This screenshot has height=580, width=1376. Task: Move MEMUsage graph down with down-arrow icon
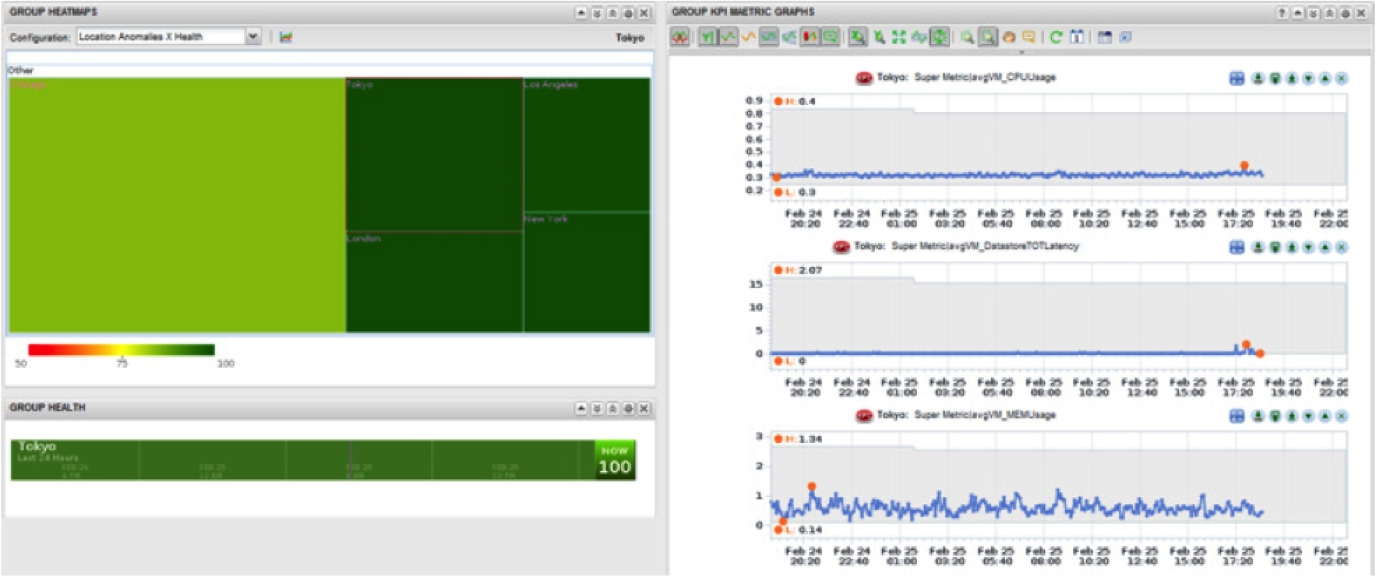(x=1308, y=415)
